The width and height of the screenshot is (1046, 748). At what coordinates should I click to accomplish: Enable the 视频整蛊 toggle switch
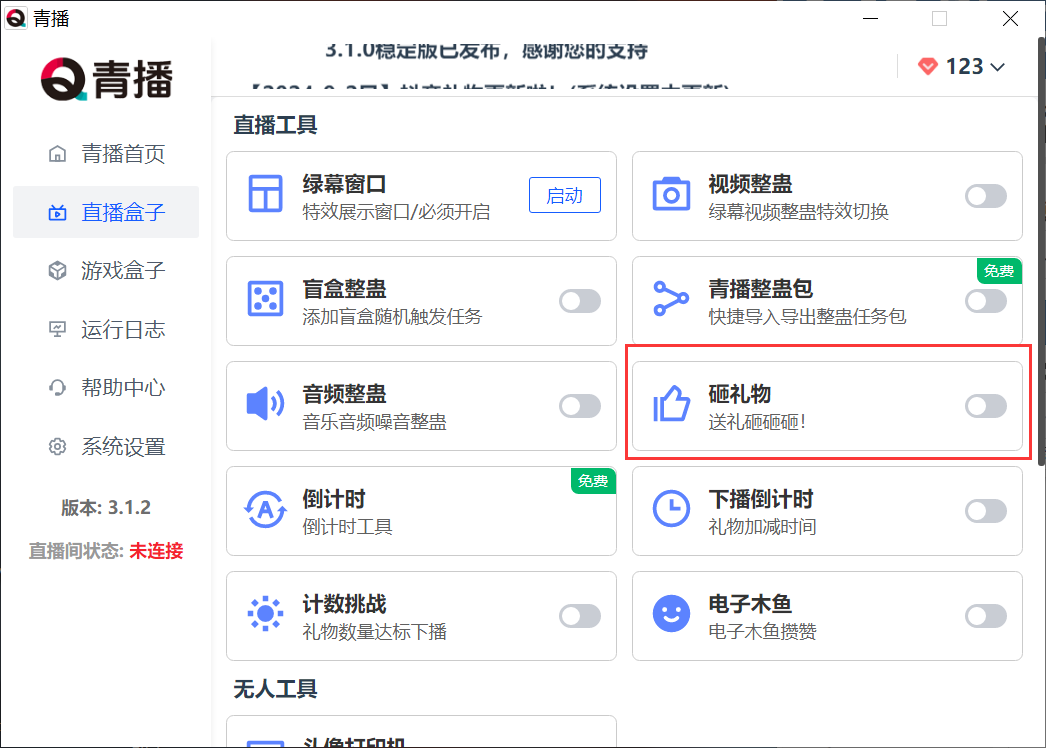tap(985, 196)
